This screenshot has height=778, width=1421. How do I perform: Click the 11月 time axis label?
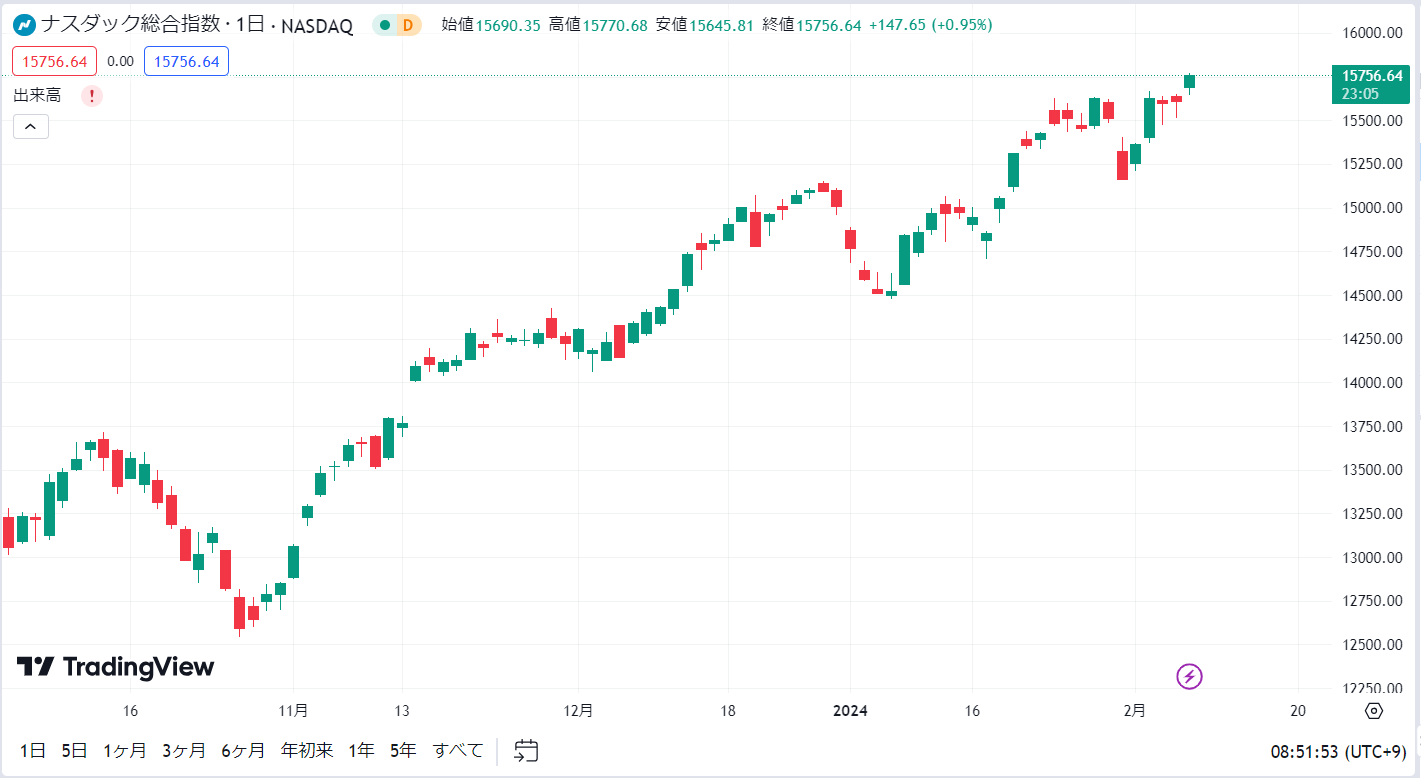pyautogui.click(x=293, y=711)
